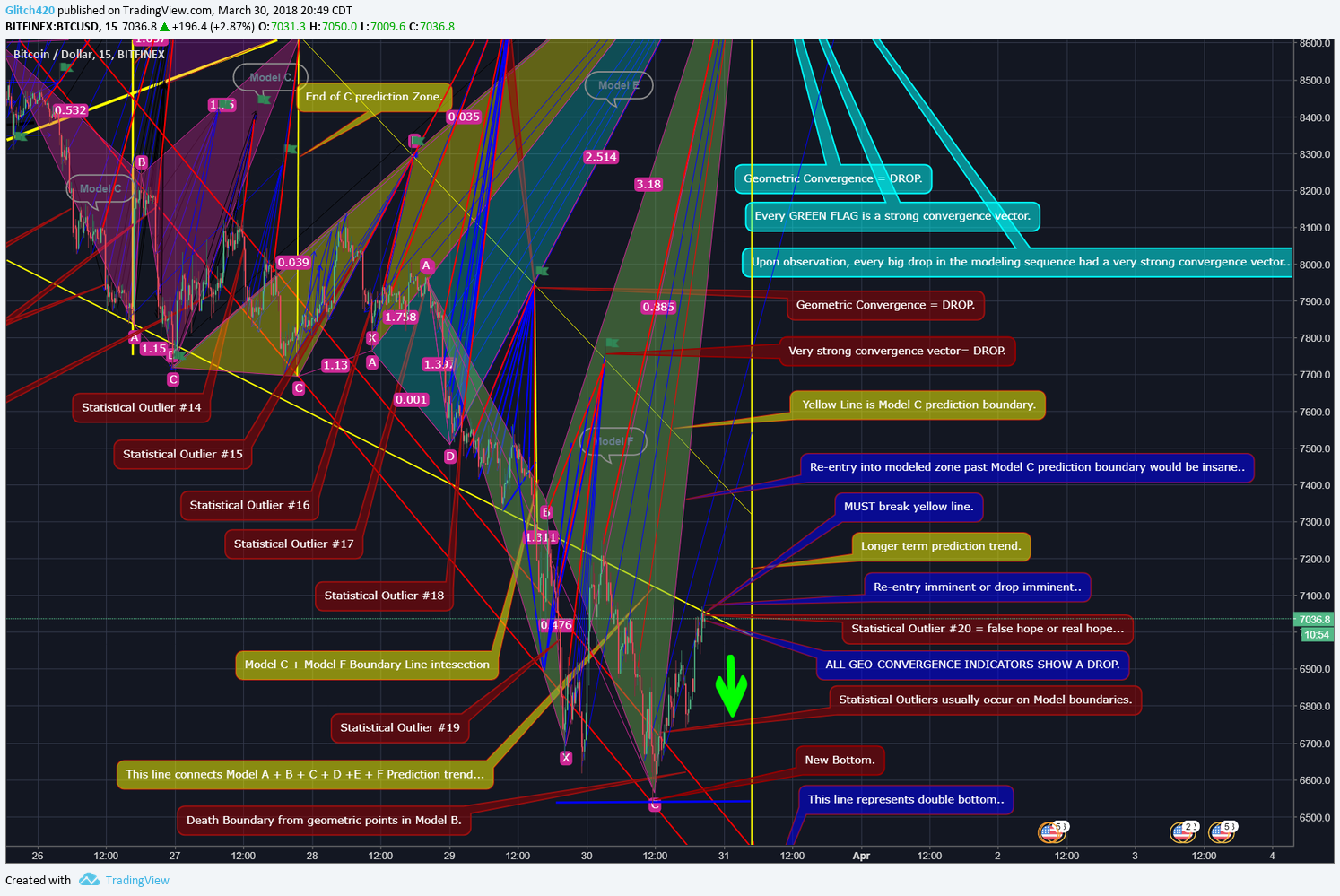This screenshot has height=896, width=1340.
Task: Click the TradingView cloud logo icon
Action: pos(89,880)
